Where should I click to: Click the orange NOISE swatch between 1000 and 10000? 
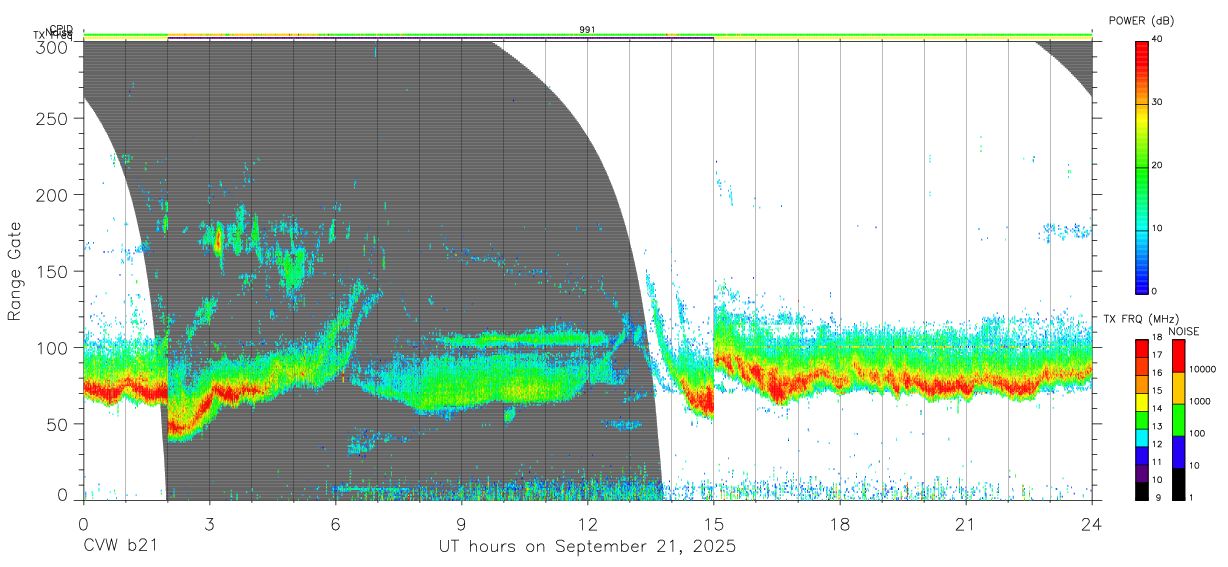click(1178, 388)
